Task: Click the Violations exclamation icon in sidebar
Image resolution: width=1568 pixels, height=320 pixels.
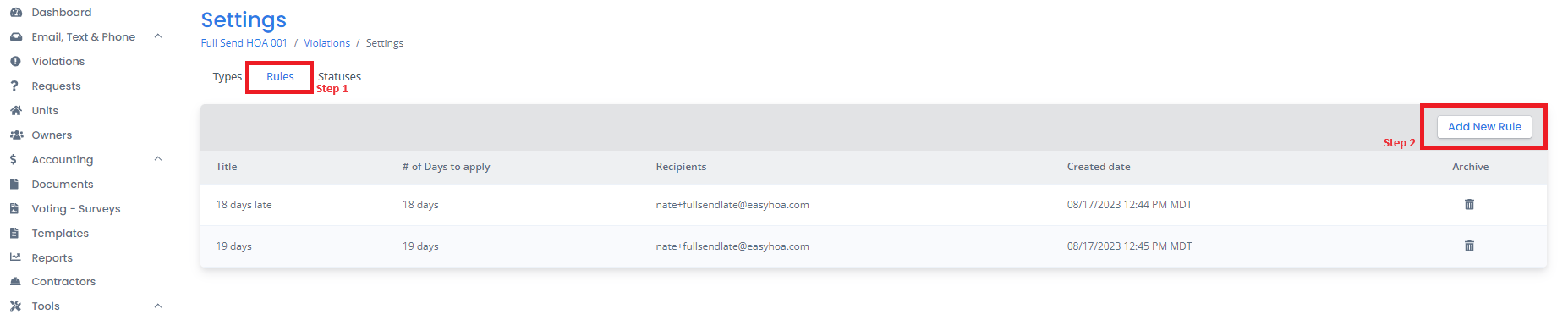Action: pos(15,62)
